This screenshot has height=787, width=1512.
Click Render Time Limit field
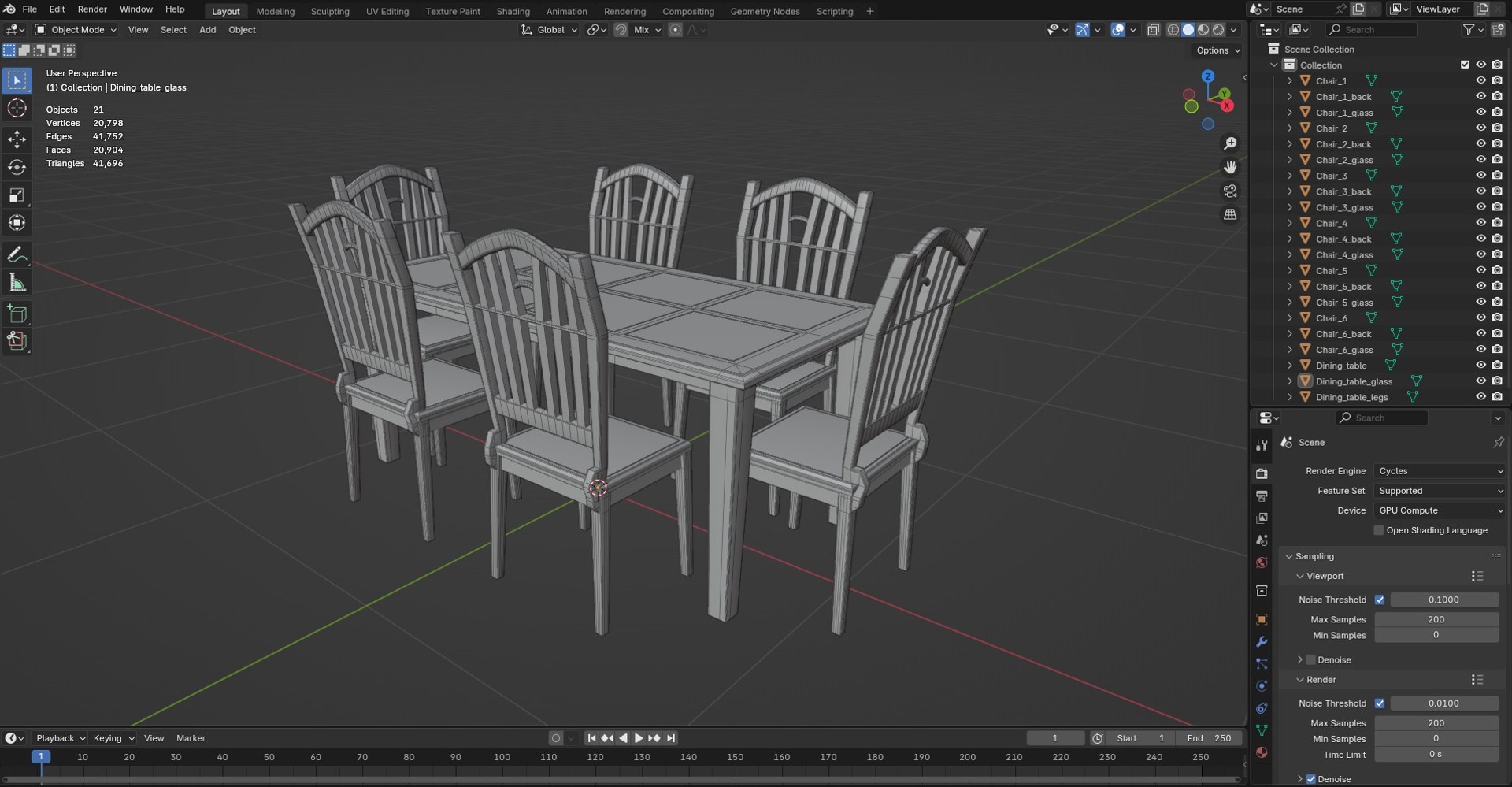pos(1436,754)
